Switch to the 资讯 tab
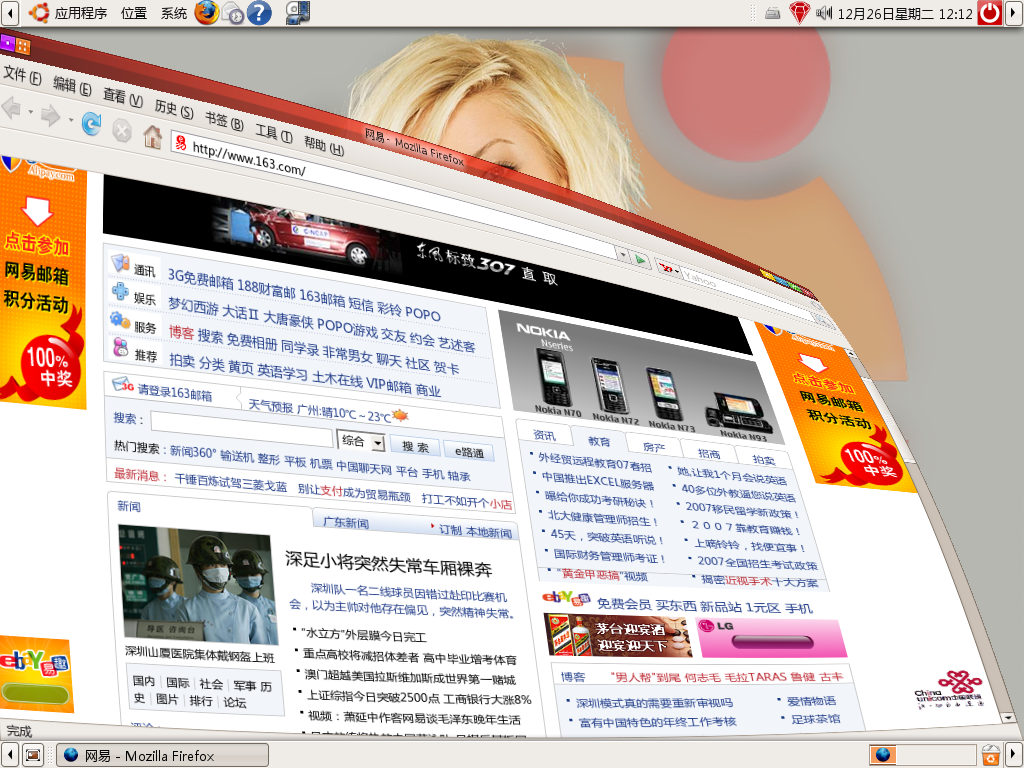This screenshot has height=768, width=1024. coord(544,436)
